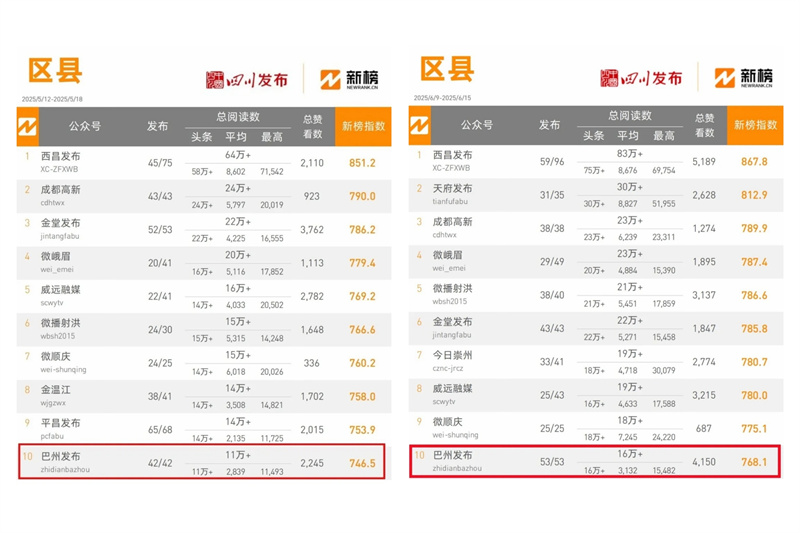Select the 四川发布 calligraphy logo on the right
Screen dimensions: 800x533
tap(652, 79)
